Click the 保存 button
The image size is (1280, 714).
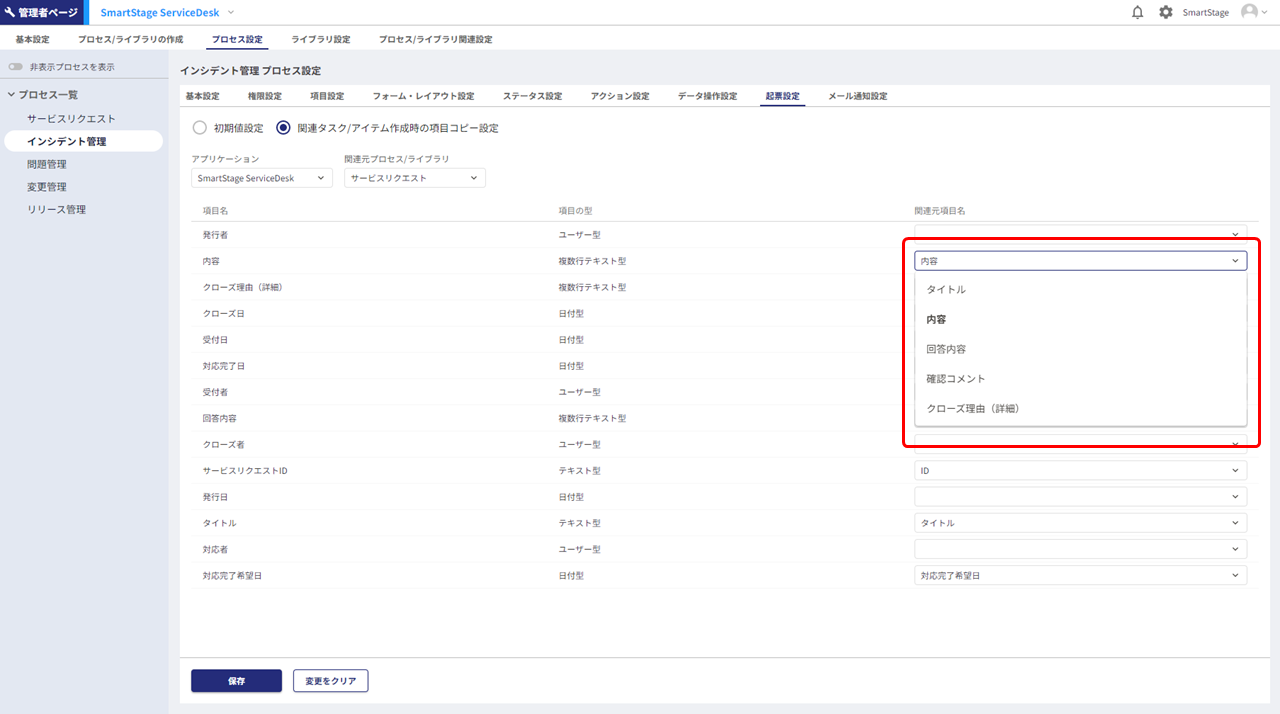click(x=236, y=681)
